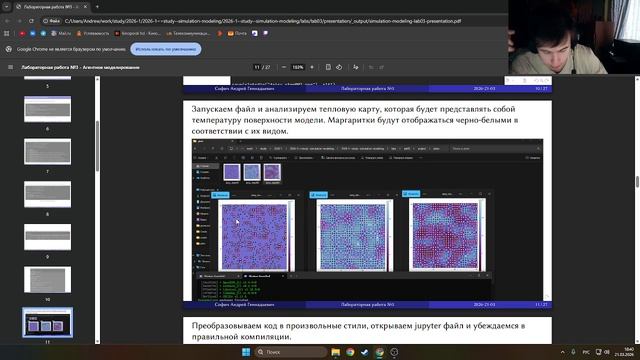Toggle the PDF sidebar menu icon
640x360 pixels.
[x=10, y=67]
